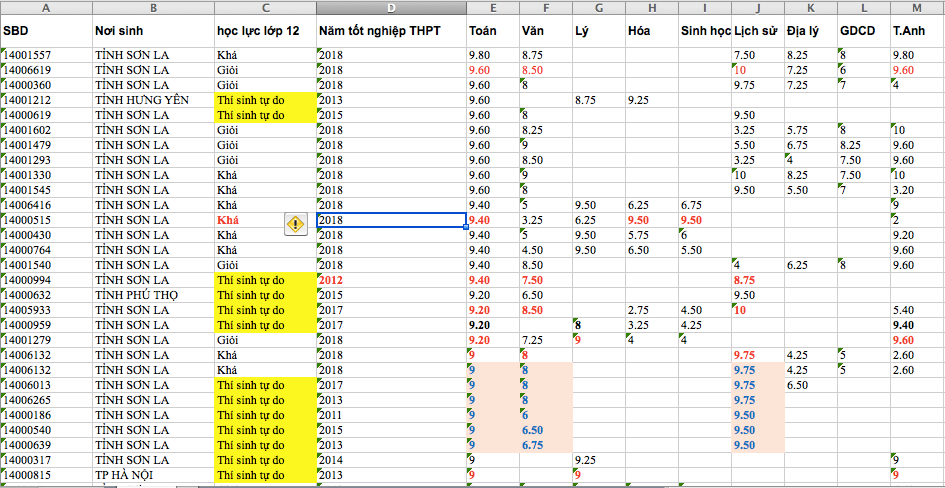Select the 'TP HÀ NỘI' cell
945x488 pixels.
[x=152, y=475]
